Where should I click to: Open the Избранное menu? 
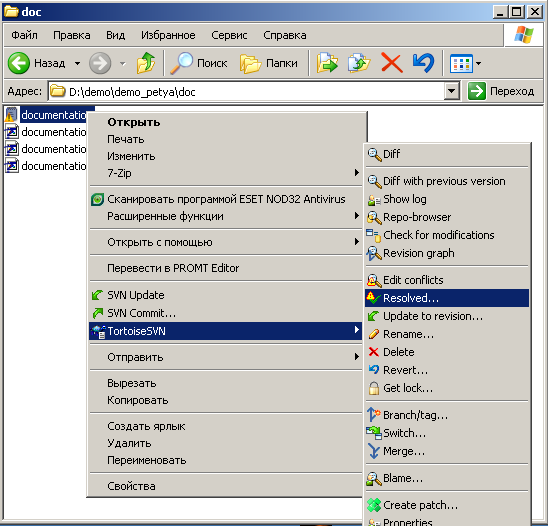tap(168, 35)
